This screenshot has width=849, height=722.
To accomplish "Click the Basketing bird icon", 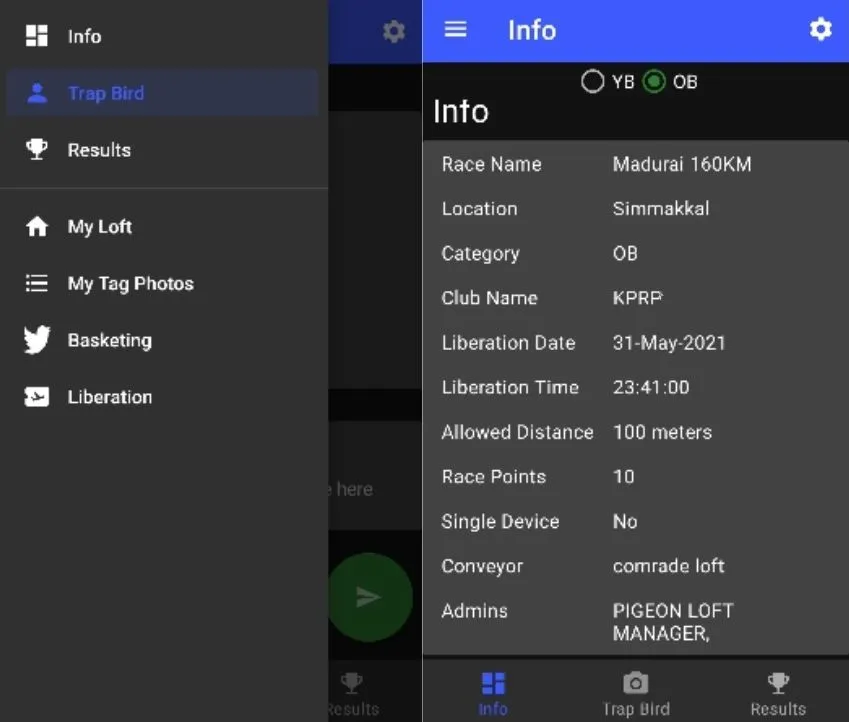I will pyautogui.click(x=36, y=340).
